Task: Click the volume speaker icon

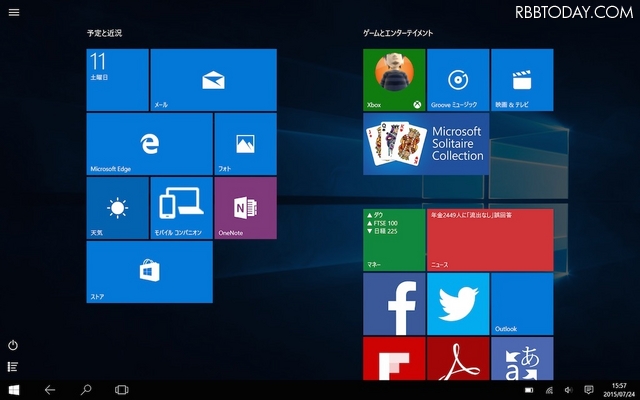Action: click(x=569, y=390)
